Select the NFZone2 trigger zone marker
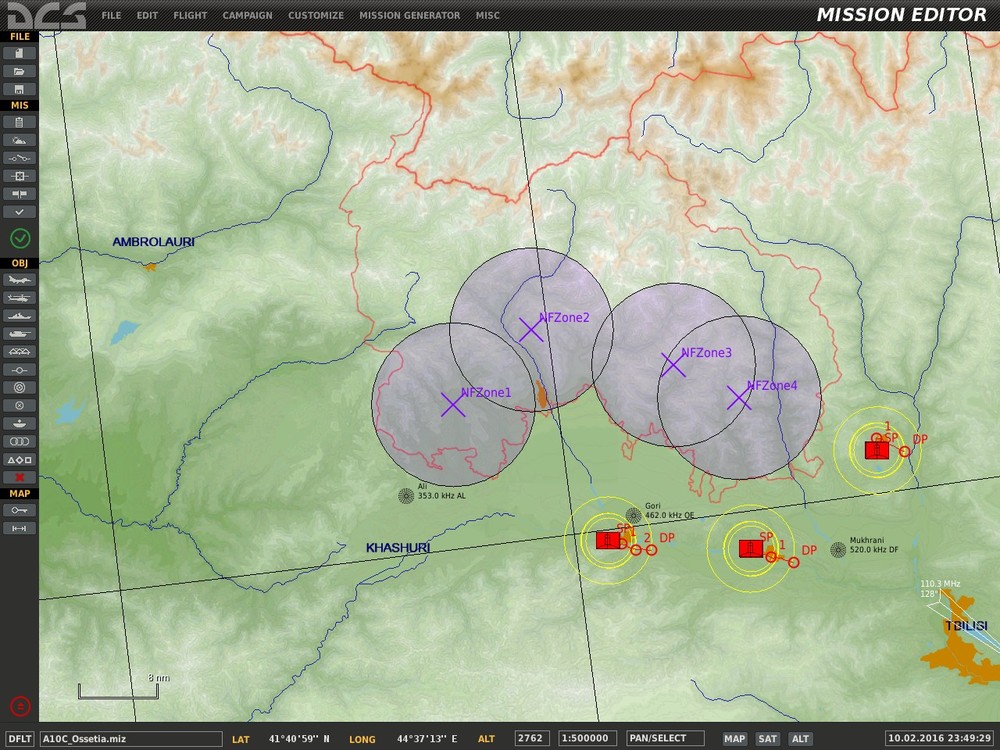1000x750 pixels. pyautogui.click(x=531, y=330)
